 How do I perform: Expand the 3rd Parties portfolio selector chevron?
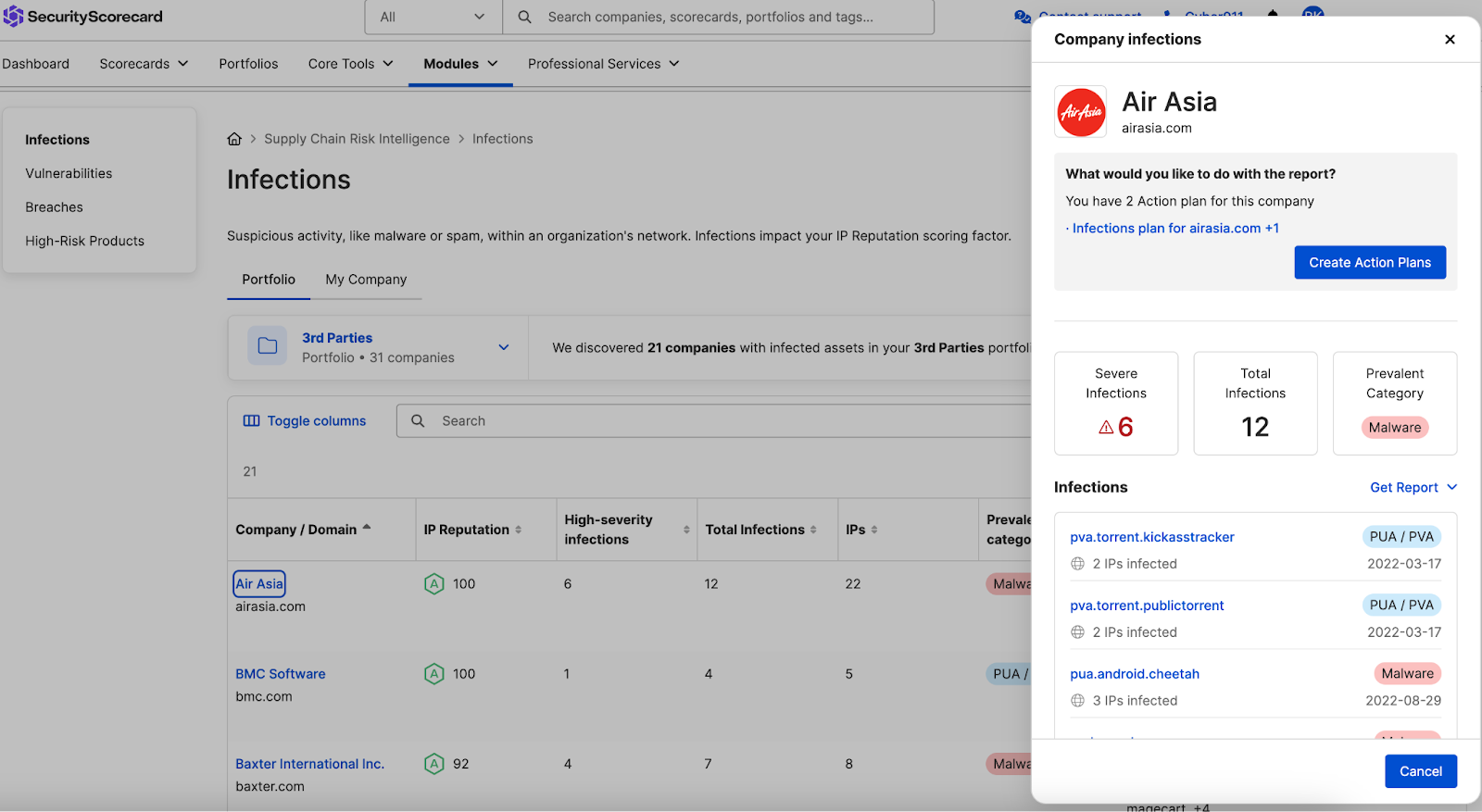[x=504, y=347]
